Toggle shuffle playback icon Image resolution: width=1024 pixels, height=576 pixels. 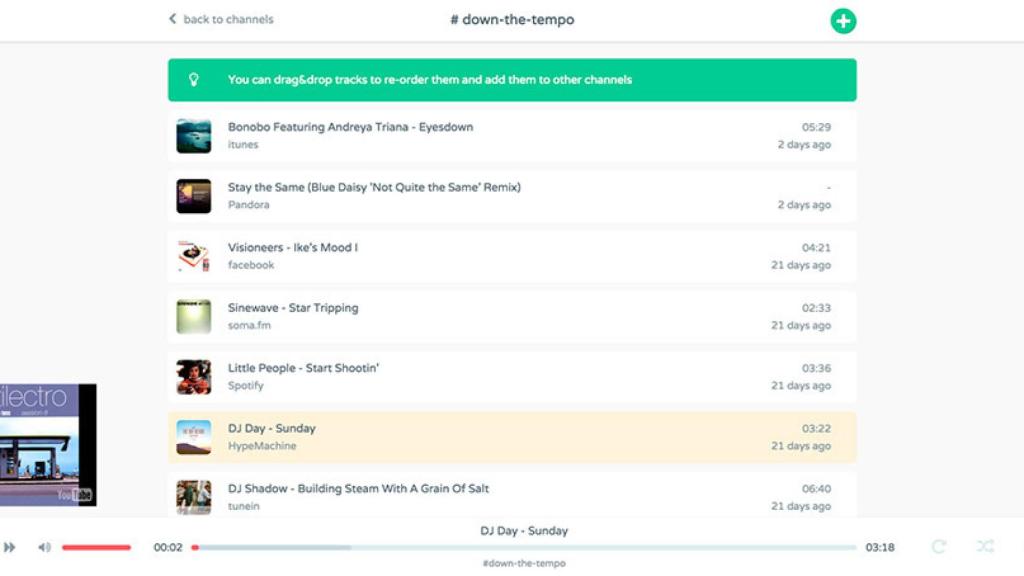(985, 546)
